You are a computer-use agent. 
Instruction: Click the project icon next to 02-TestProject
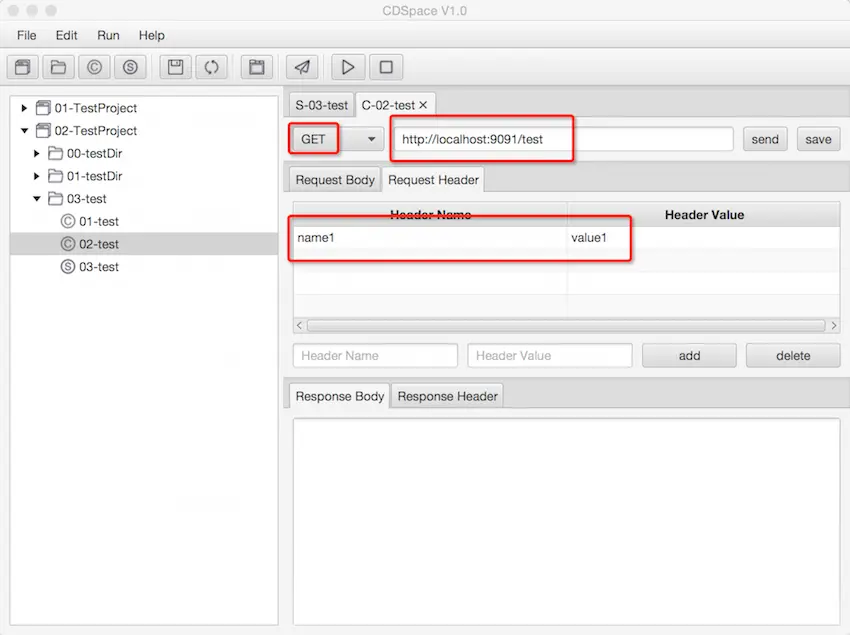coord(43,131)
